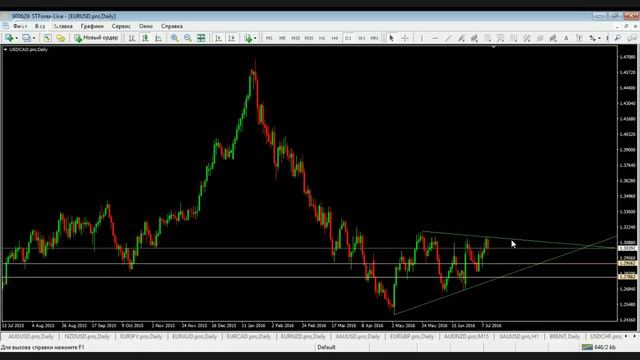Select the M15 timeframe
Image resolution: width=640 pixels, height=360 pixels.
tap(296, 38)
